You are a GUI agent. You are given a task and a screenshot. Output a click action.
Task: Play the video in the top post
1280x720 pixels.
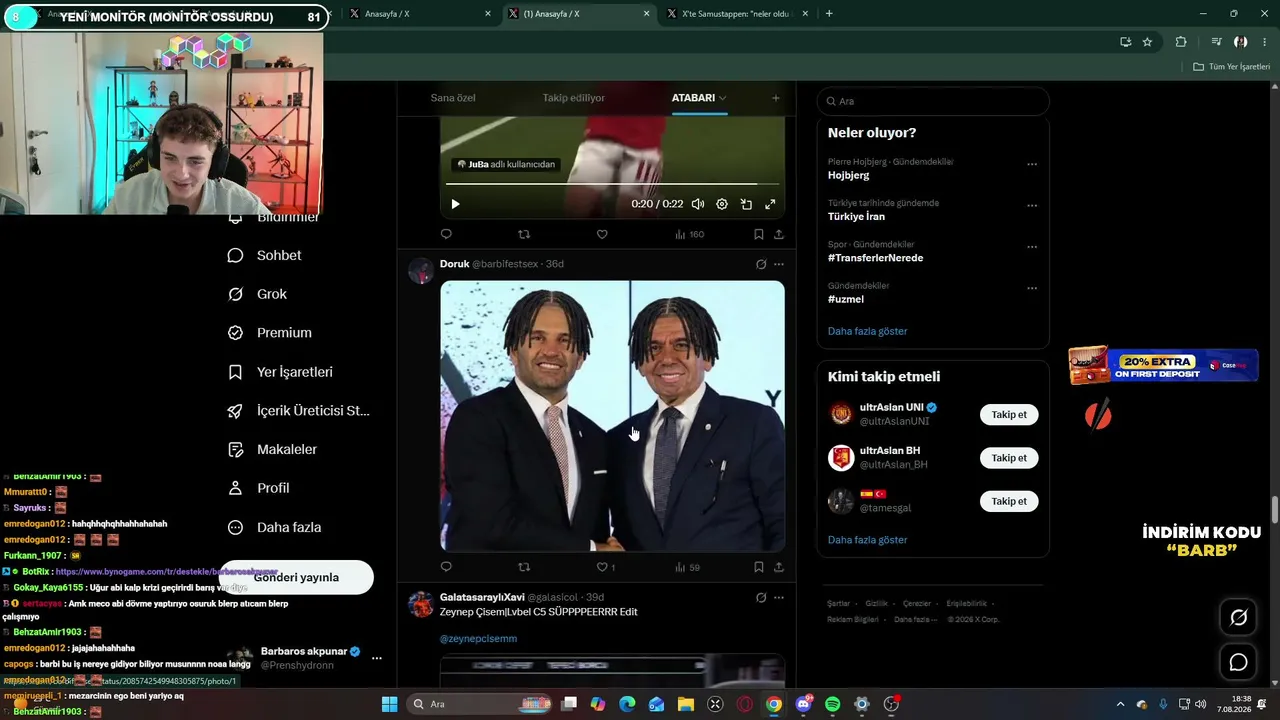[x=455, y=204]
